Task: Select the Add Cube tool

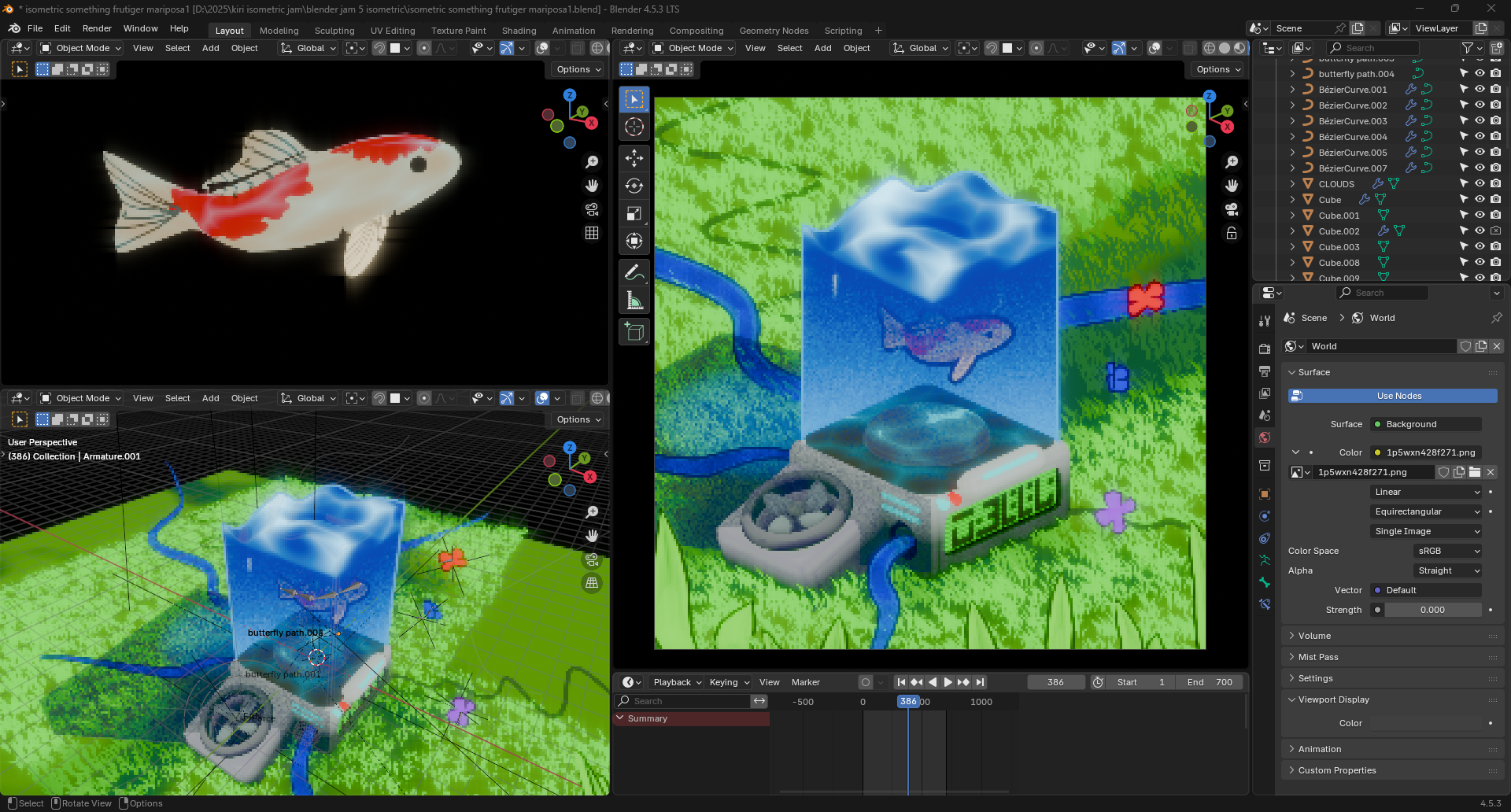Action: pos(634,332)
